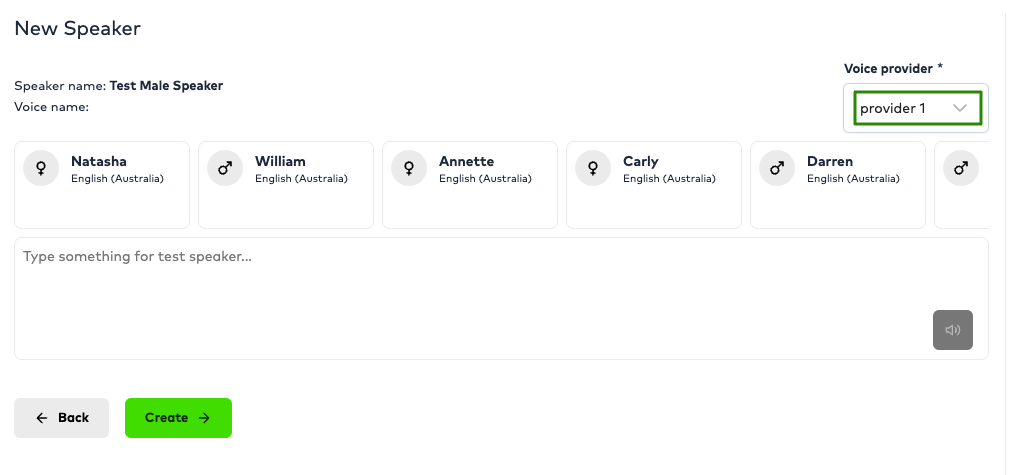Play test audio with speaker icon button
Viewport: 1013px width, 475px height.
click(x=953, y=330)
